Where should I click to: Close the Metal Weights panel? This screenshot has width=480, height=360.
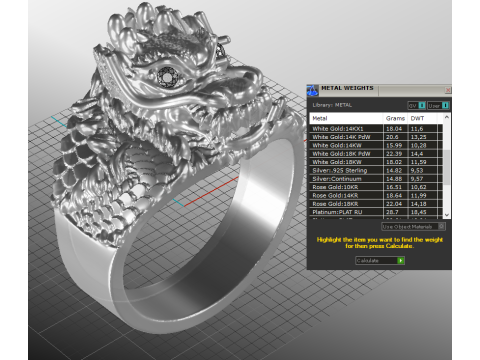(448, 90)
